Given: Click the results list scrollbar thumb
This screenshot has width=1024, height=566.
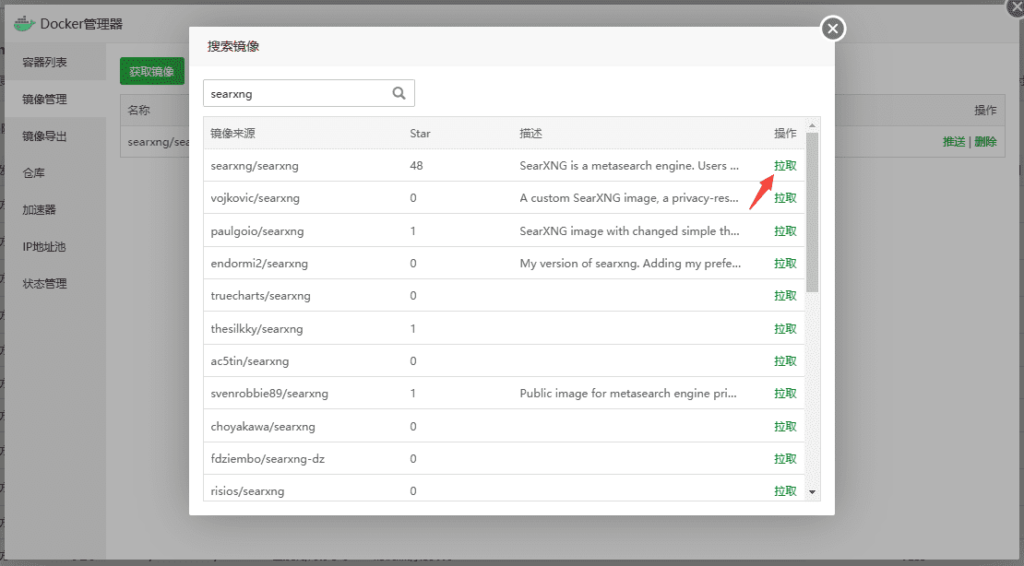Looking at the screenshot, I should (x=812, y=212).
